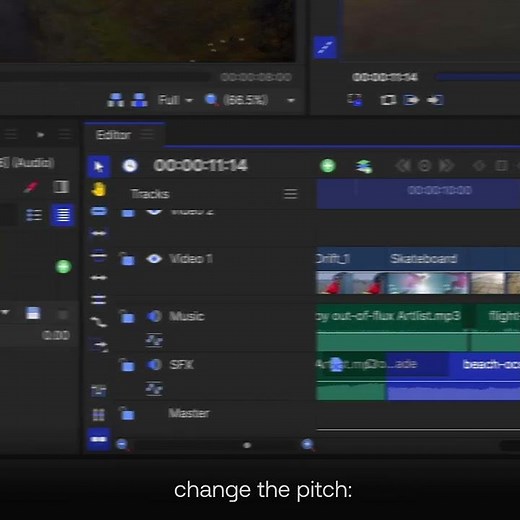The width and height of the screenshot is (520, 520).
Task: Click the 0.00 value in left panel
Action: [x=56, y=335]
